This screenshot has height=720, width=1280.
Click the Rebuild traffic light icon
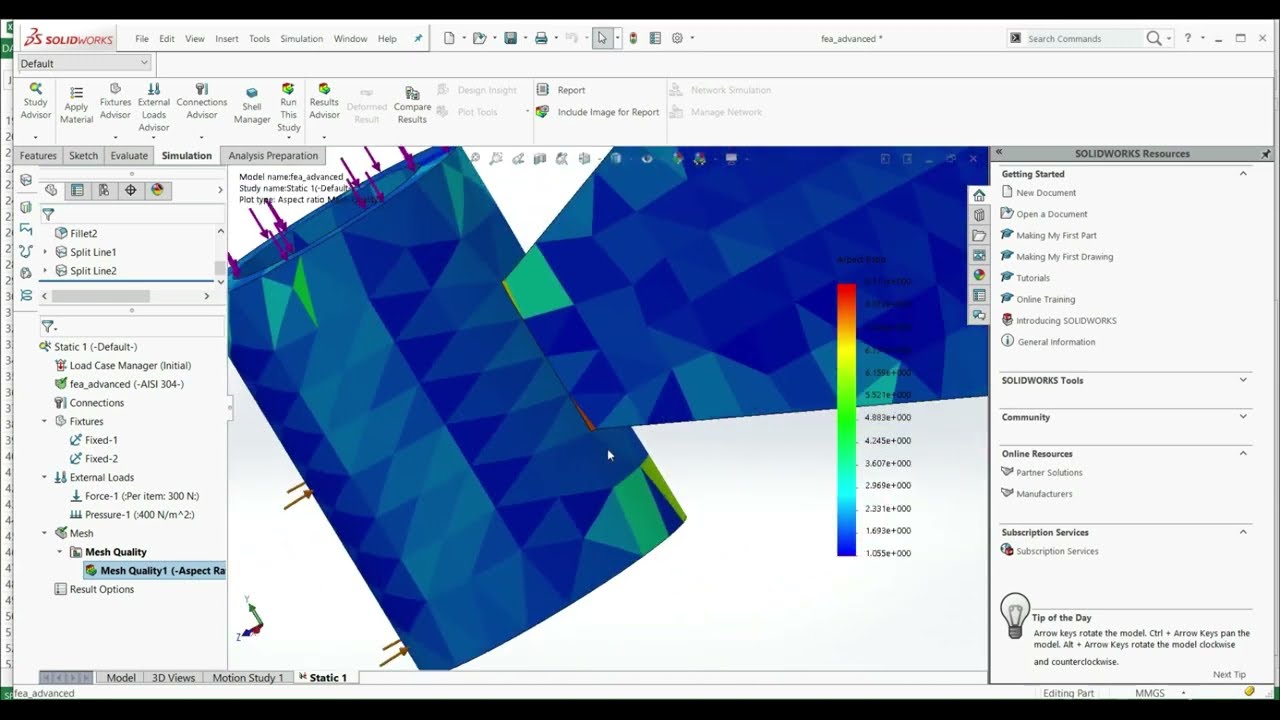[633, 38]
